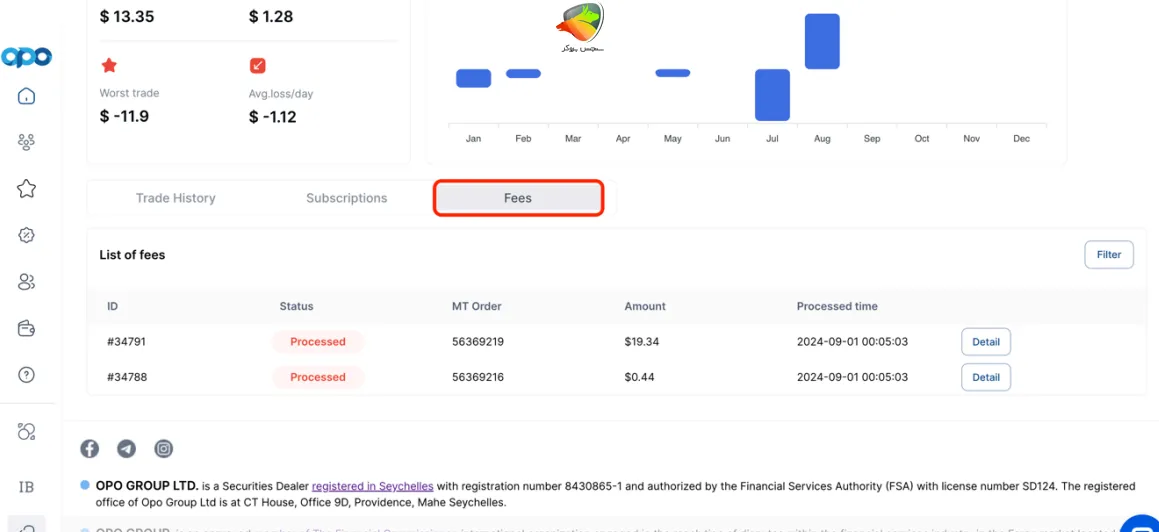Open the Facebook social icon
Viewport: 1159px width, 532px height.
click(x=90, y=449)
